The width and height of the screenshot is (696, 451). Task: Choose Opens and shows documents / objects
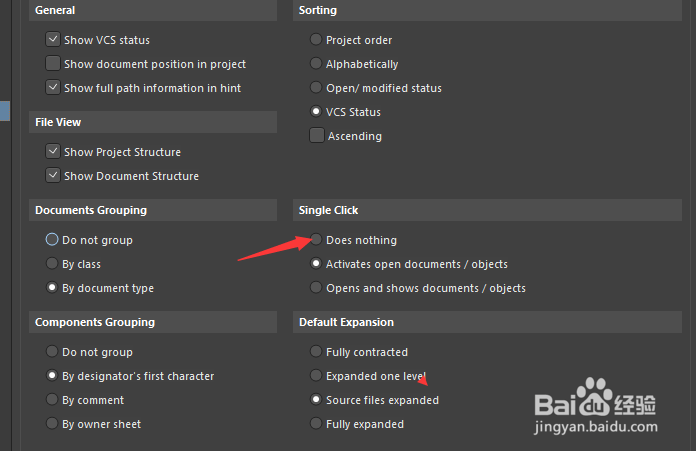click(316, 288)
